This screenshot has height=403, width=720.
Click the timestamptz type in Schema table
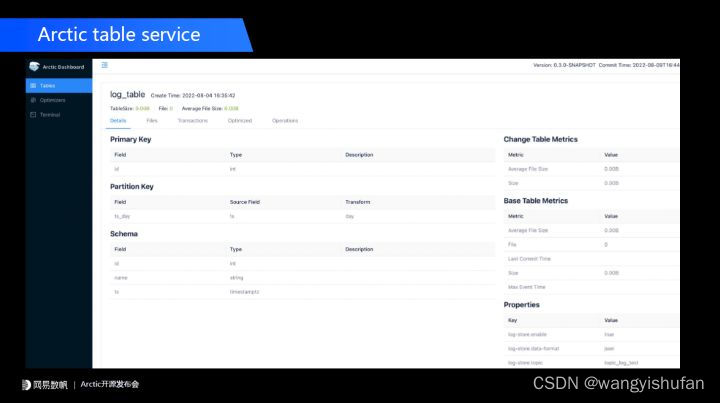pos(244,292)
